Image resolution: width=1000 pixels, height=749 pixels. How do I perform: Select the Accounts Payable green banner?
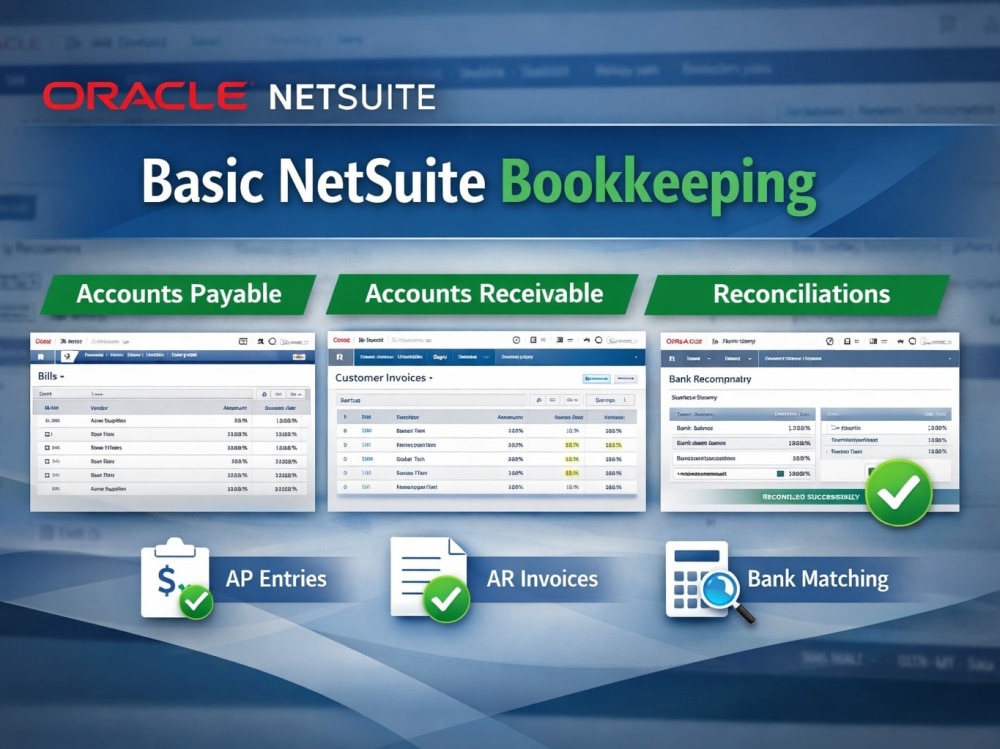click(179, 294)
